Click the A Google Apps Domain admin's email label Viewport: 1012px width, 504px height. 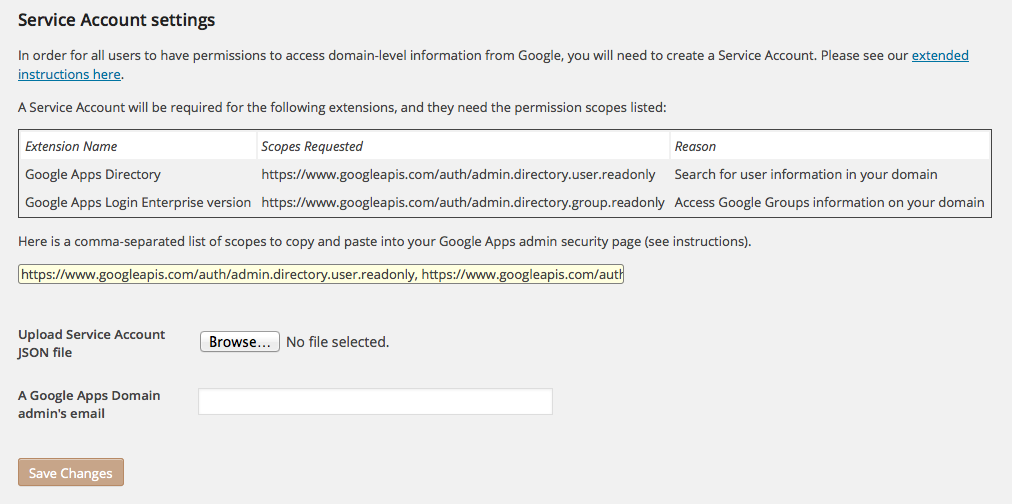pyautogui.click(x=89, y=404)
